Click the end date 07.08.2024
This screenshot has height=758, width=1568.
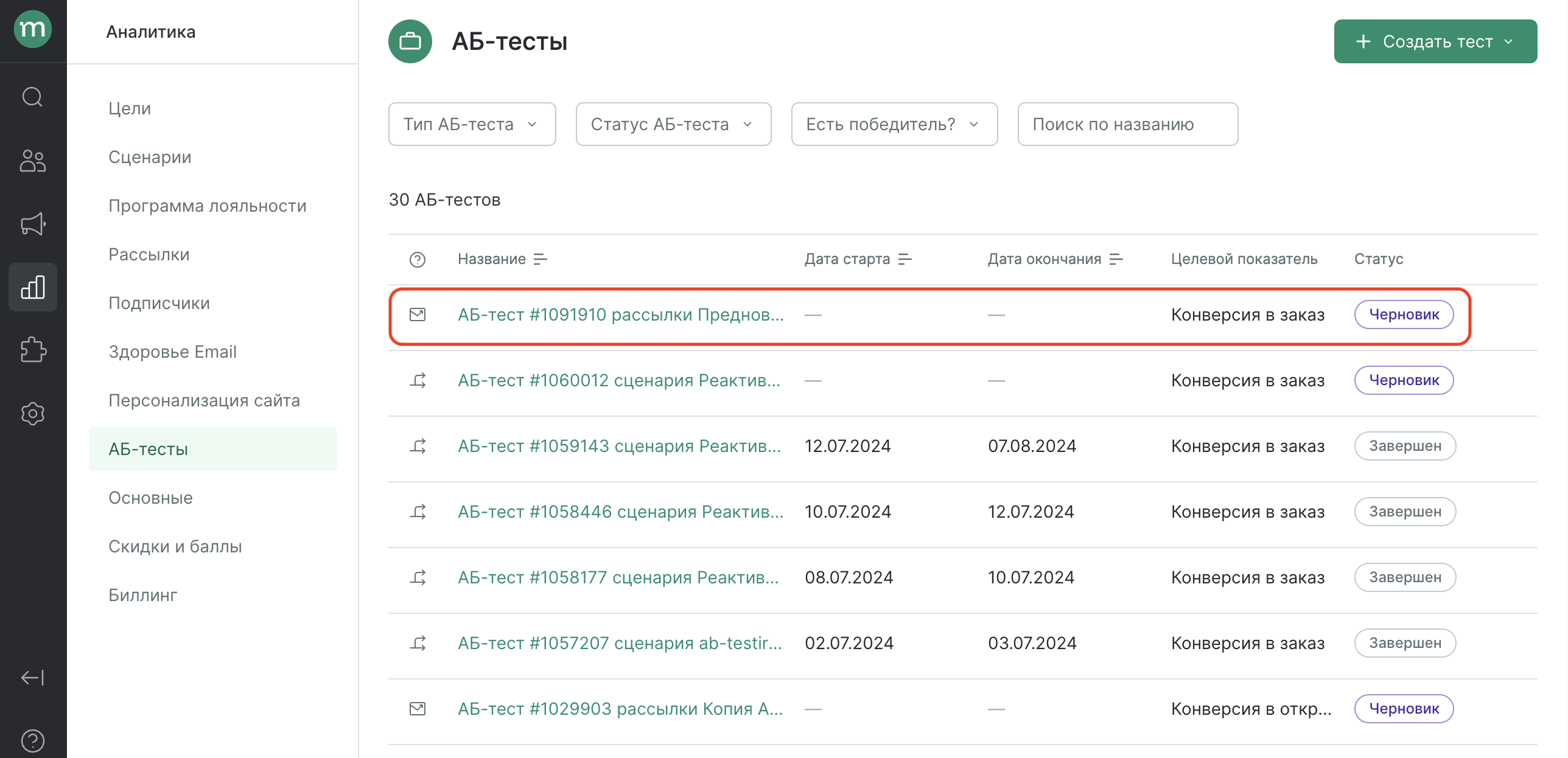1032,446
